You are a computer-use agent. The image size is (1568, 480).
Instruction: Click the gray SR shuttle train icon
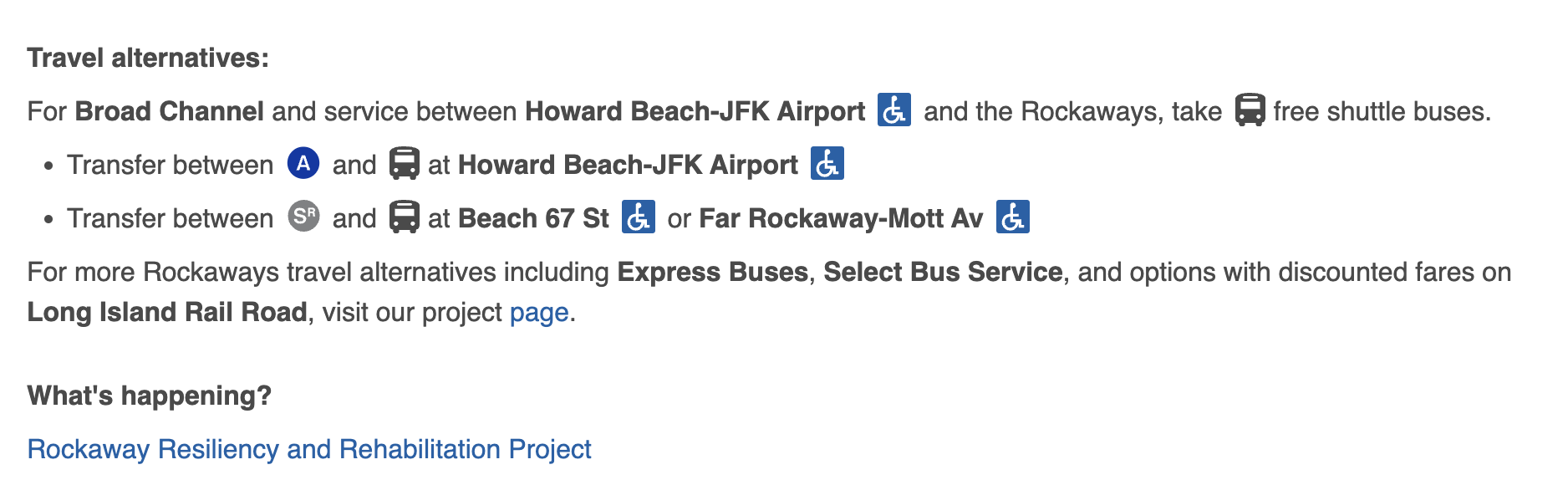click(x=303, y=217)
